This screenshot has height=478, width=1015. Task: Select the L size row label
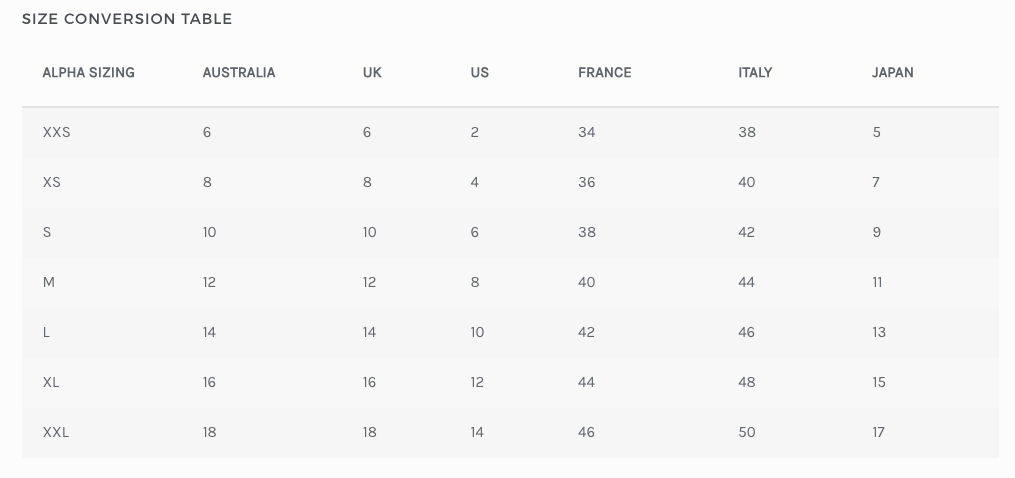click(x=47, y=332)
